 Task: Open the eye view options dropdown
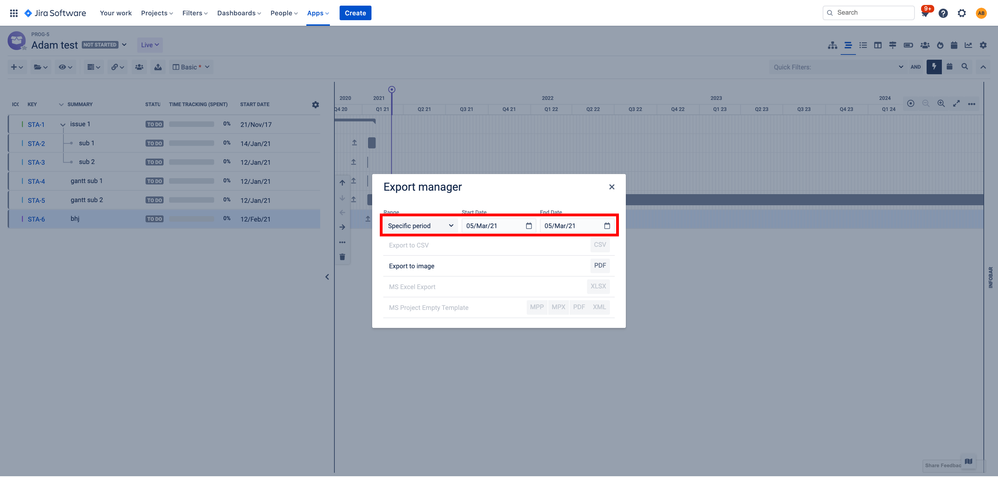pos(66,67)
